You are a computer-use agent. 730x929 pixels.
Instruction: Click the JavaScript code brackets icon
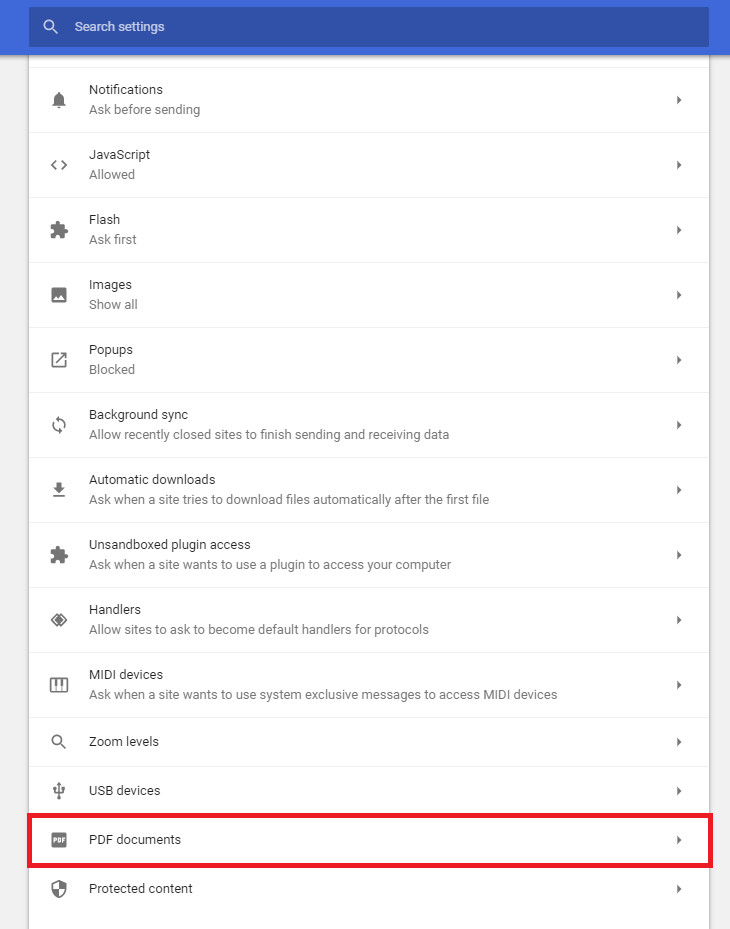(x=59, y=165)
